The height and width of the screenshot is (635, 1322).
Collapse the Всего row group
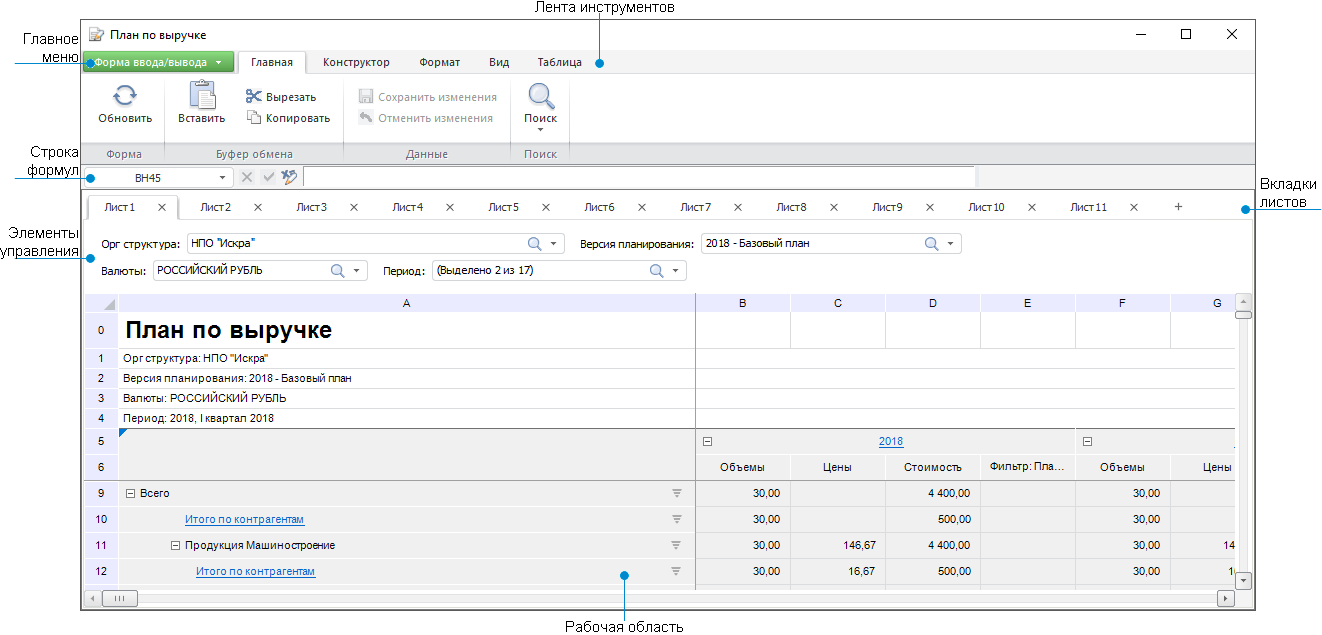pyautogui.click(x=130, y=493)
